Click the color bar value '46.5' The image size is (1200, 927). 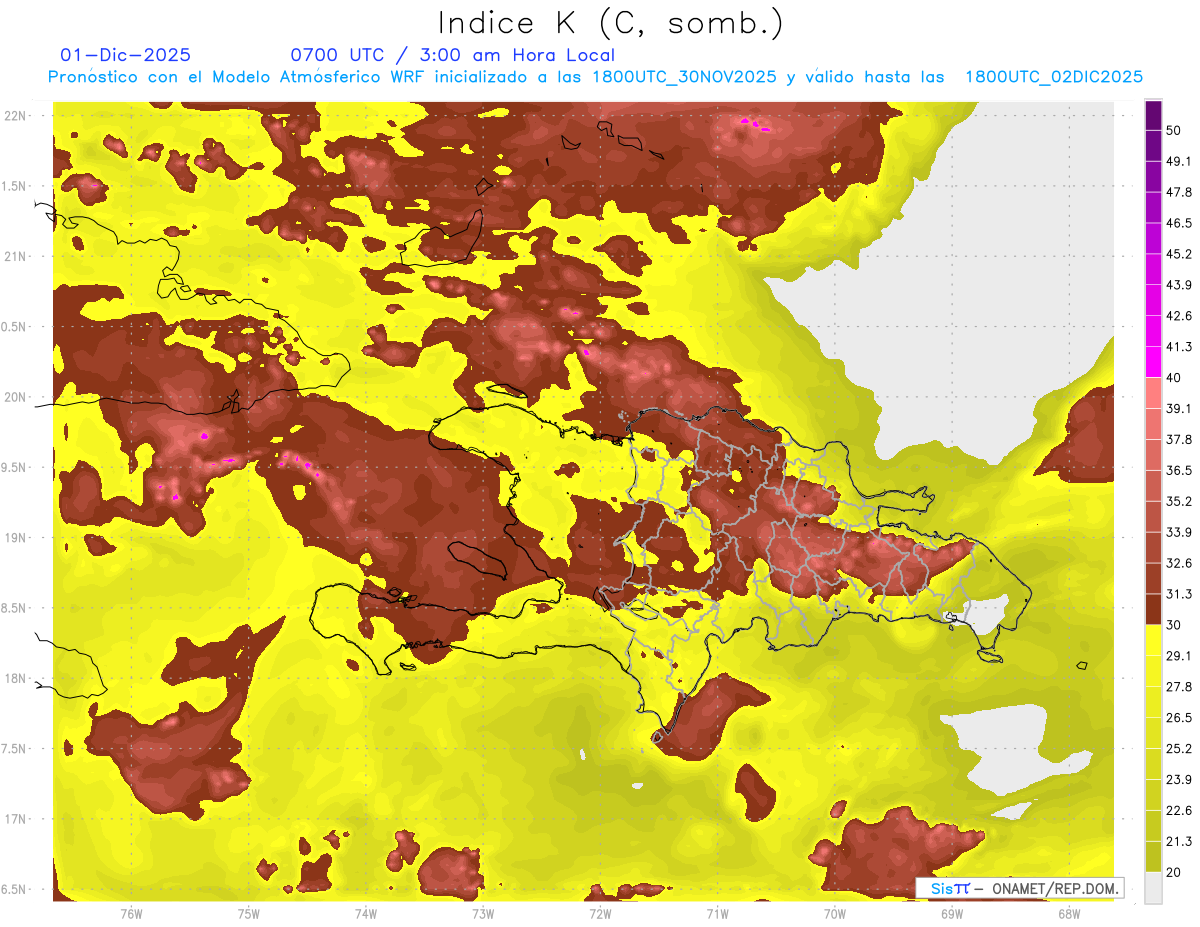pyautogui.click(x=1179, y=223)
